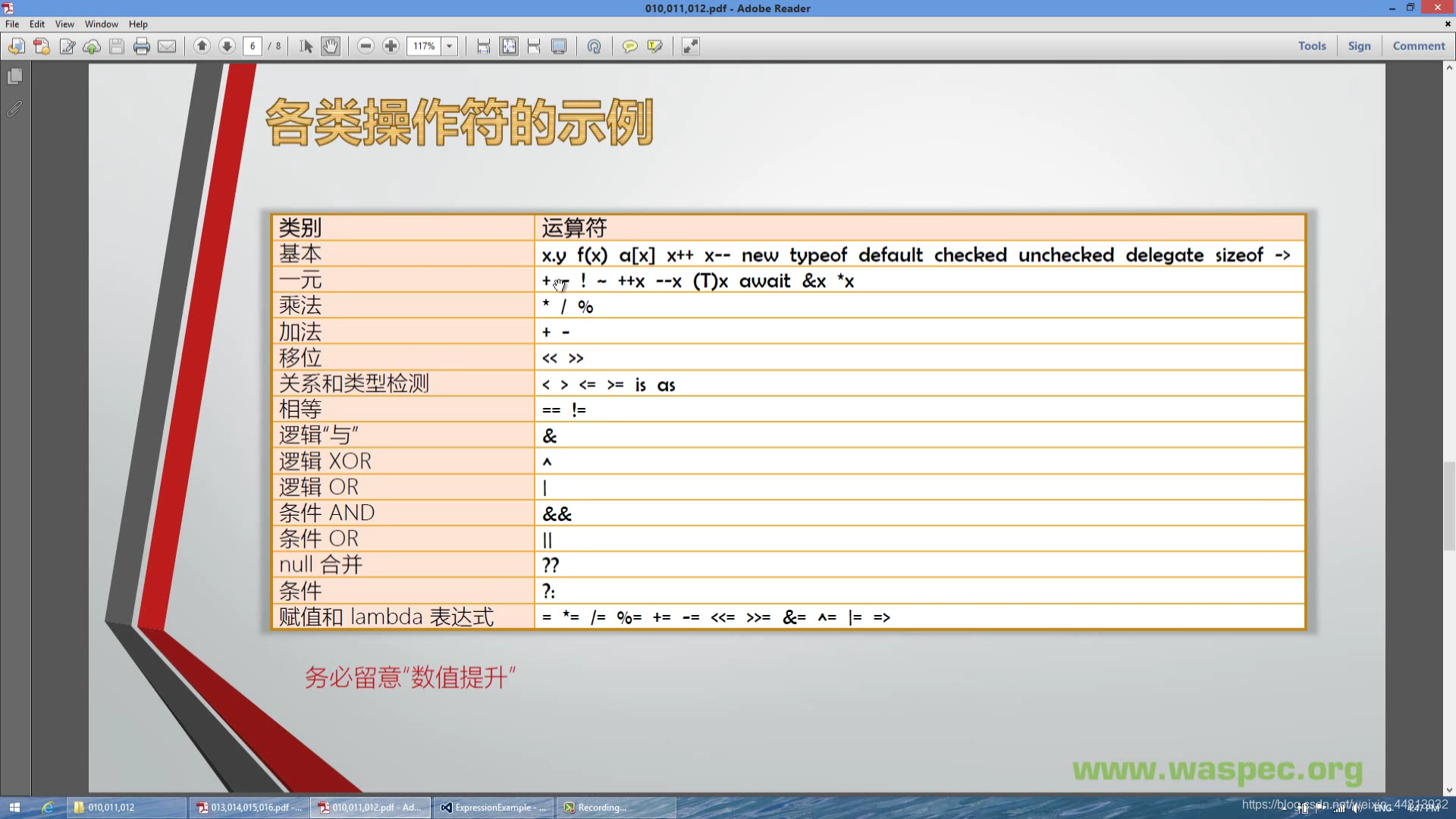Click the Create PDF online icon
1456x819 pixels.
point(42,46)
